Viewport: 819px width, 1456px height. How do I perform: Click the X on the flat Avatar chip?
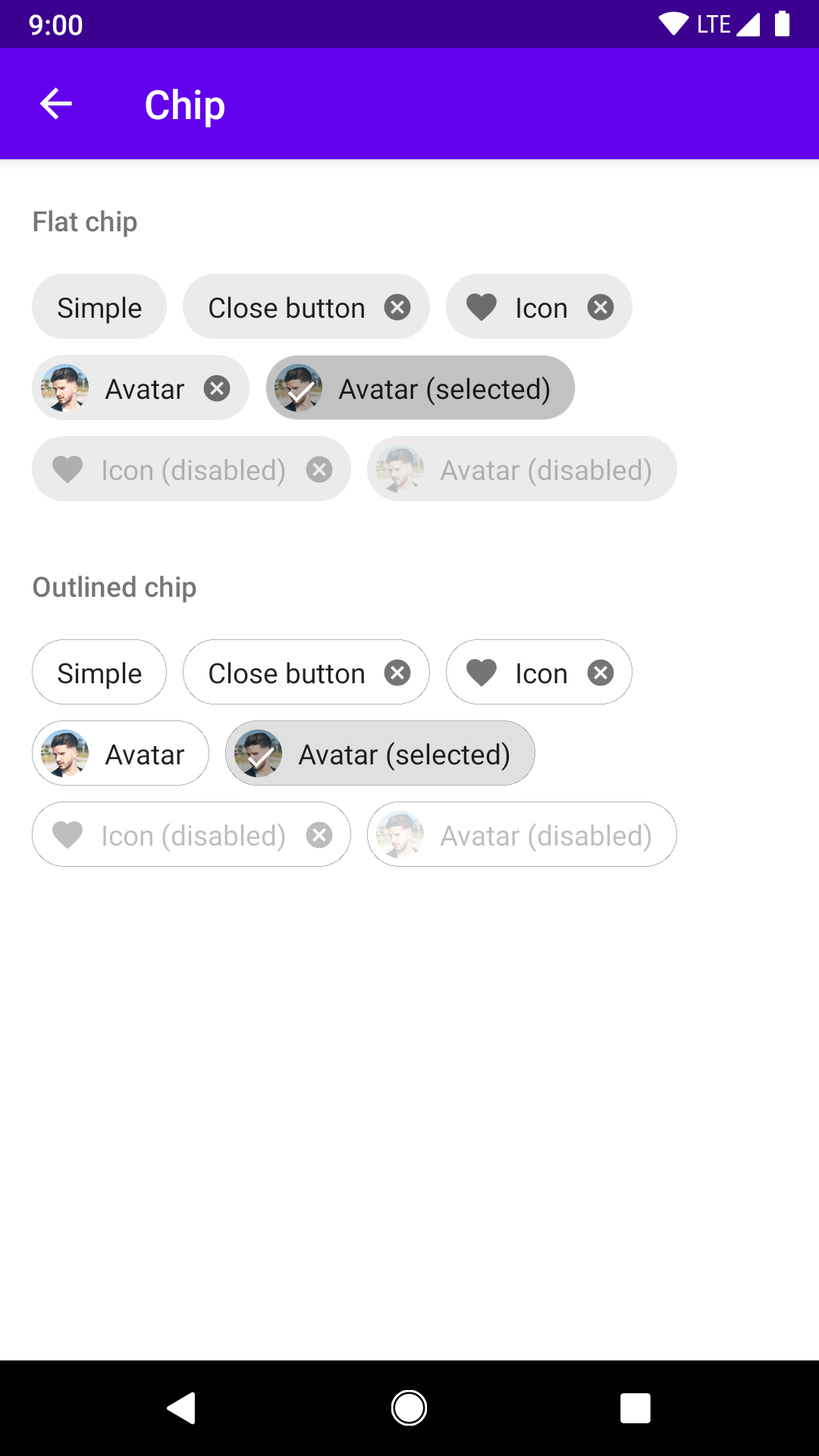pos(217,388)
